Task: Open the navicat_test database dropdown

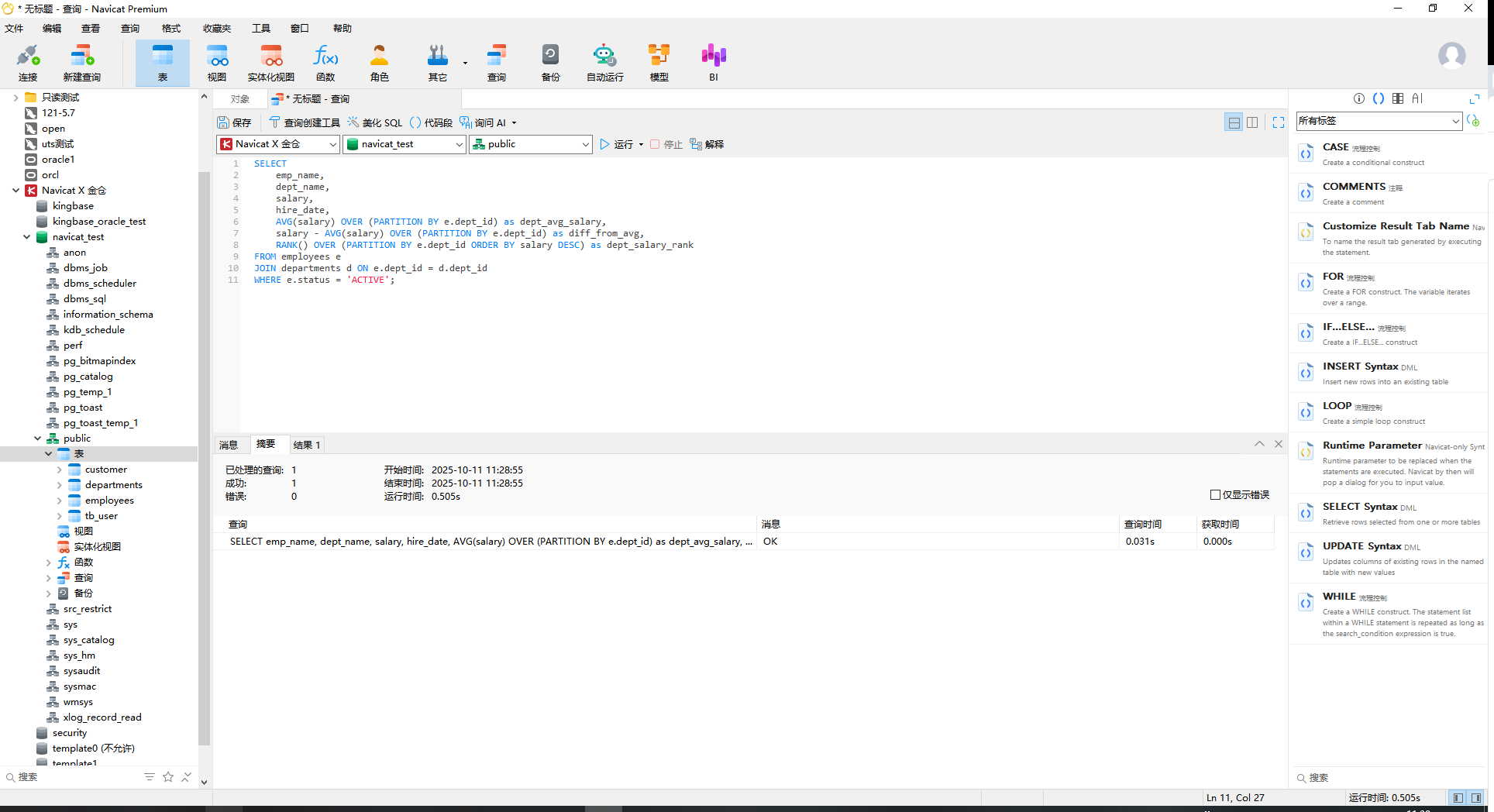Action: click(404, 144)
